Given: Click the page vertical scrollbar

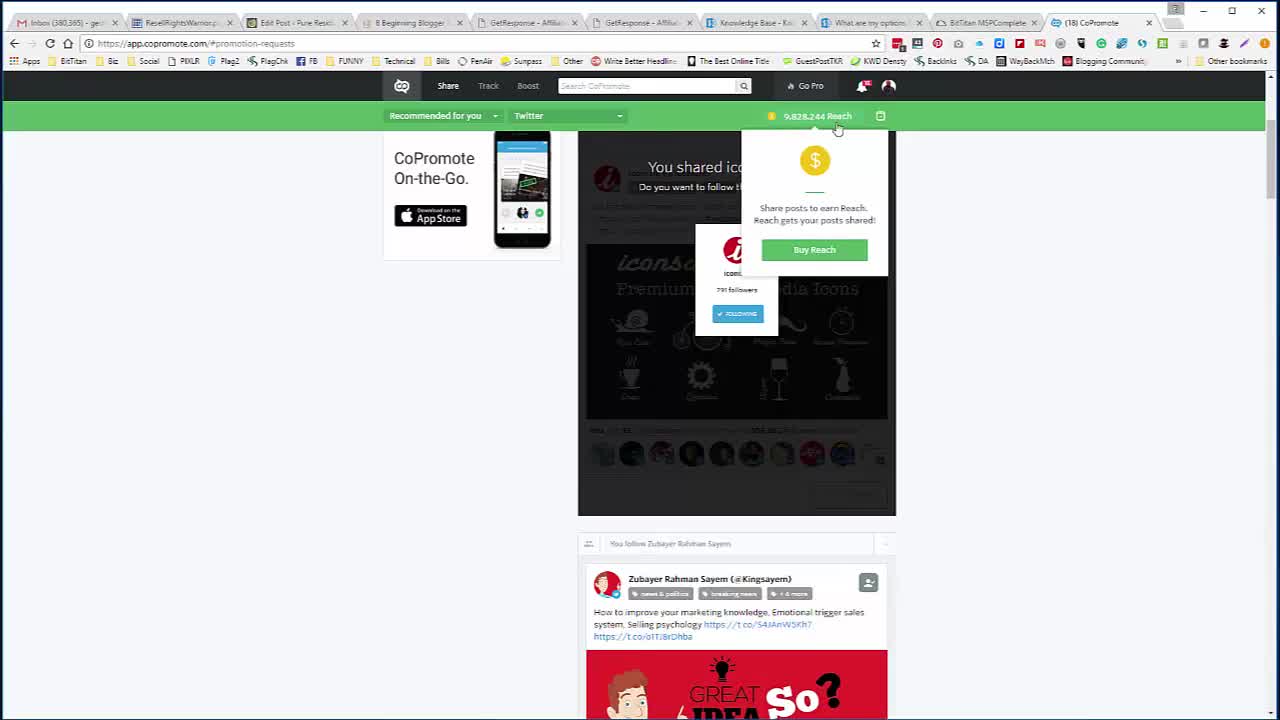Looking at the screenshot, I should pyautogui.click(x=1273, y=160).
